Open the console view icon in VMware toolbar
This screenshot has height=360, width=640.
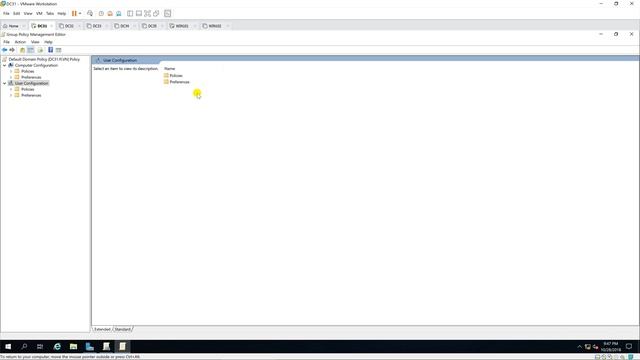[x=167, y=13]
